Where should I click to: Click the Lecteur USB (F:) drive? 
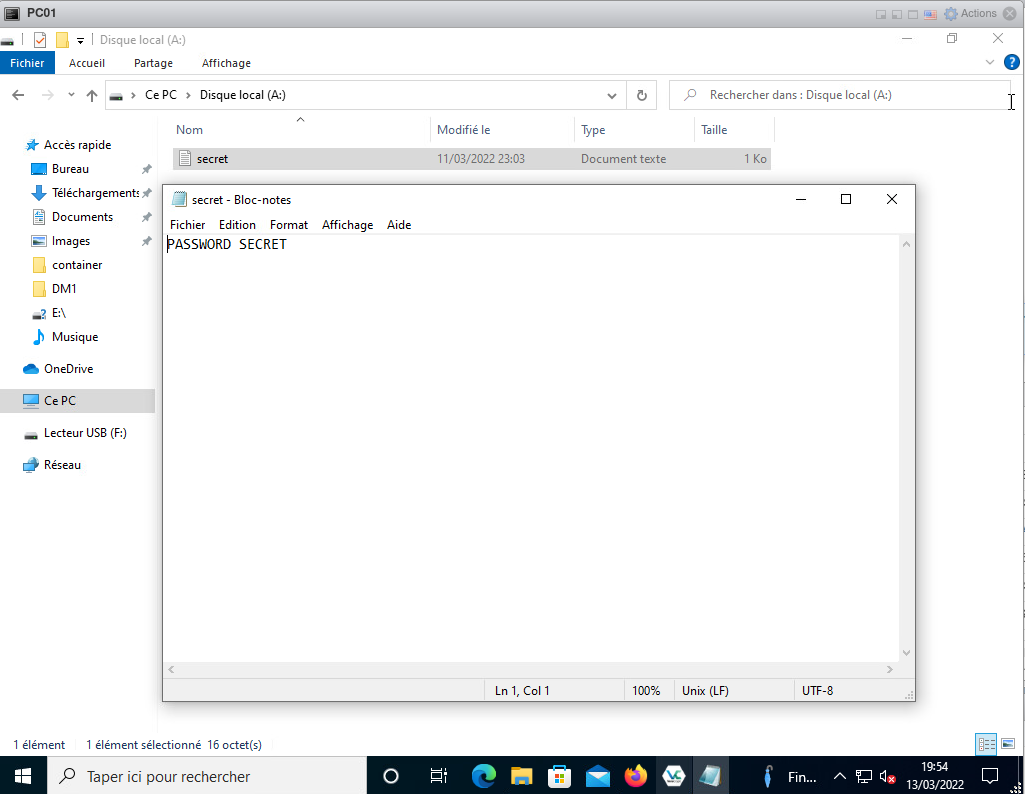tap(85, 433)
